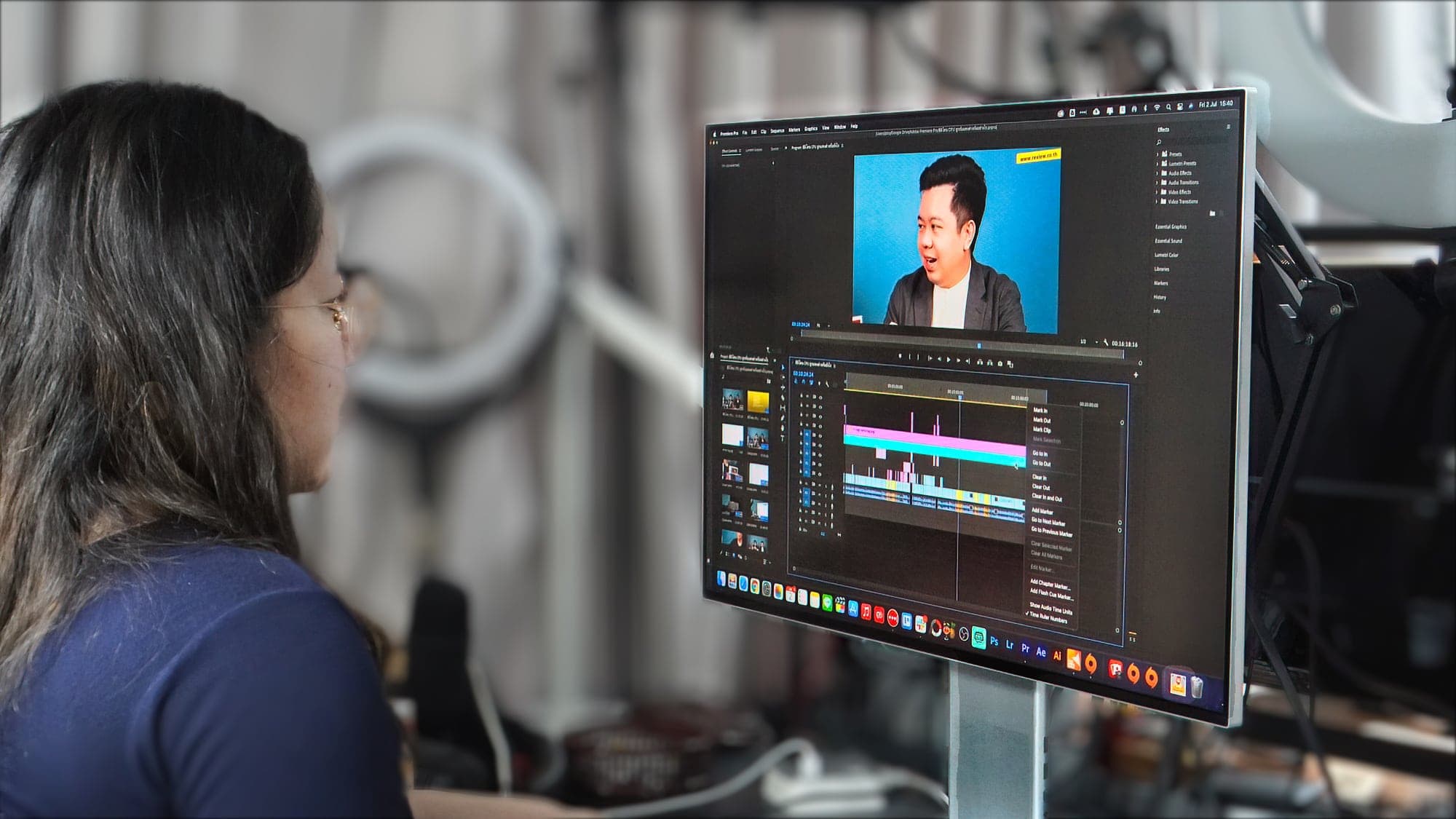Open the Trash in the Dock
Image resolution: width=1456 pixels, height=819 pixels.
click(1197, 687)
